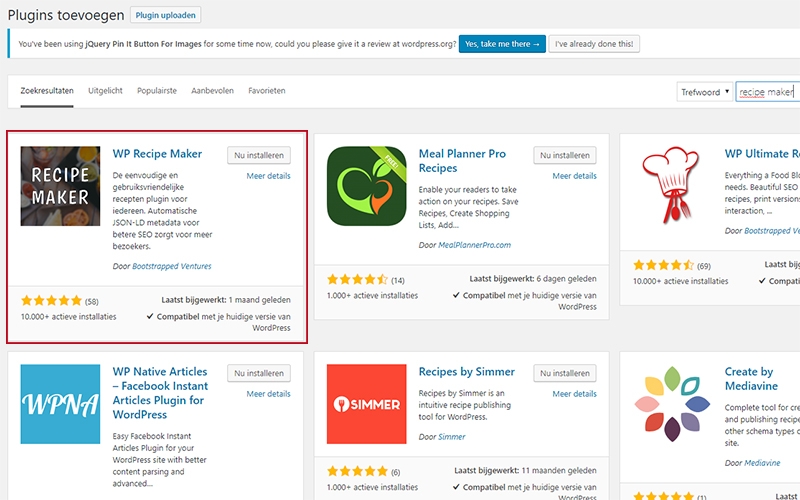This screenshot has width=800, height=500.
Task: Click the red chef hat plugin icon
Action: tap(670, 185)
